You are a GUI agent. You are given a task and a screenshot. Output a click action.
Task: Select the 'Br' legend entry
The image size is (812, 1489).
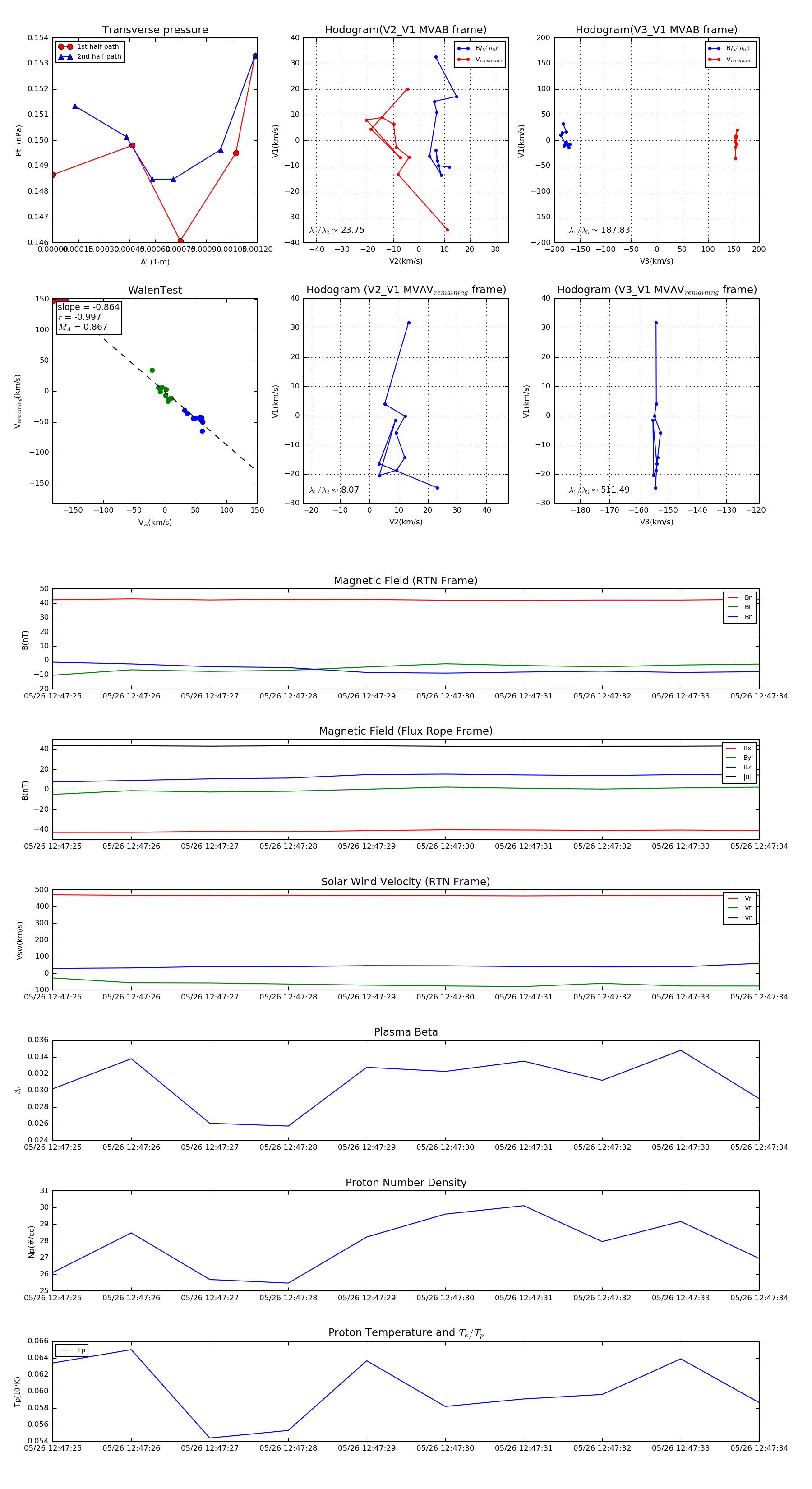tap(740, 598)
